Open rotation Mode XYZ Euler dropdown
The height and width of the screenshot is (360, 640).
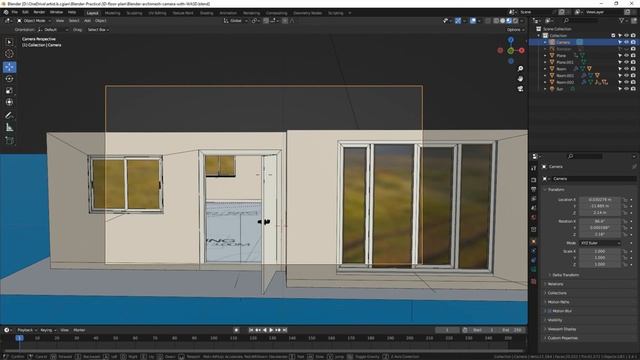tap(600, 243)
